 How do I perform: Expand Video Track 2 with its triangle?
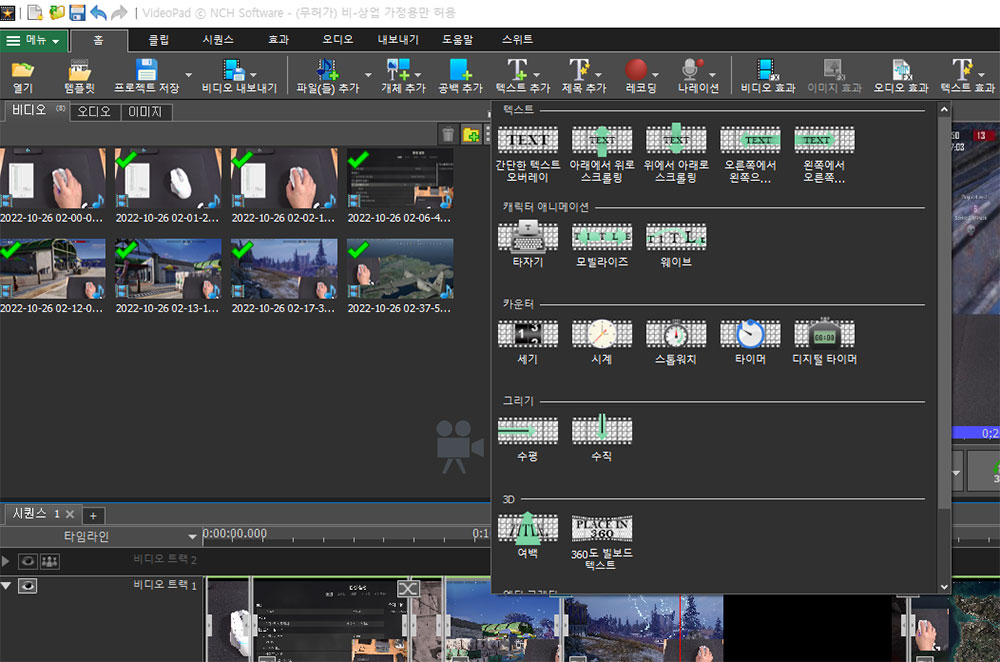[x=6, y=561]
